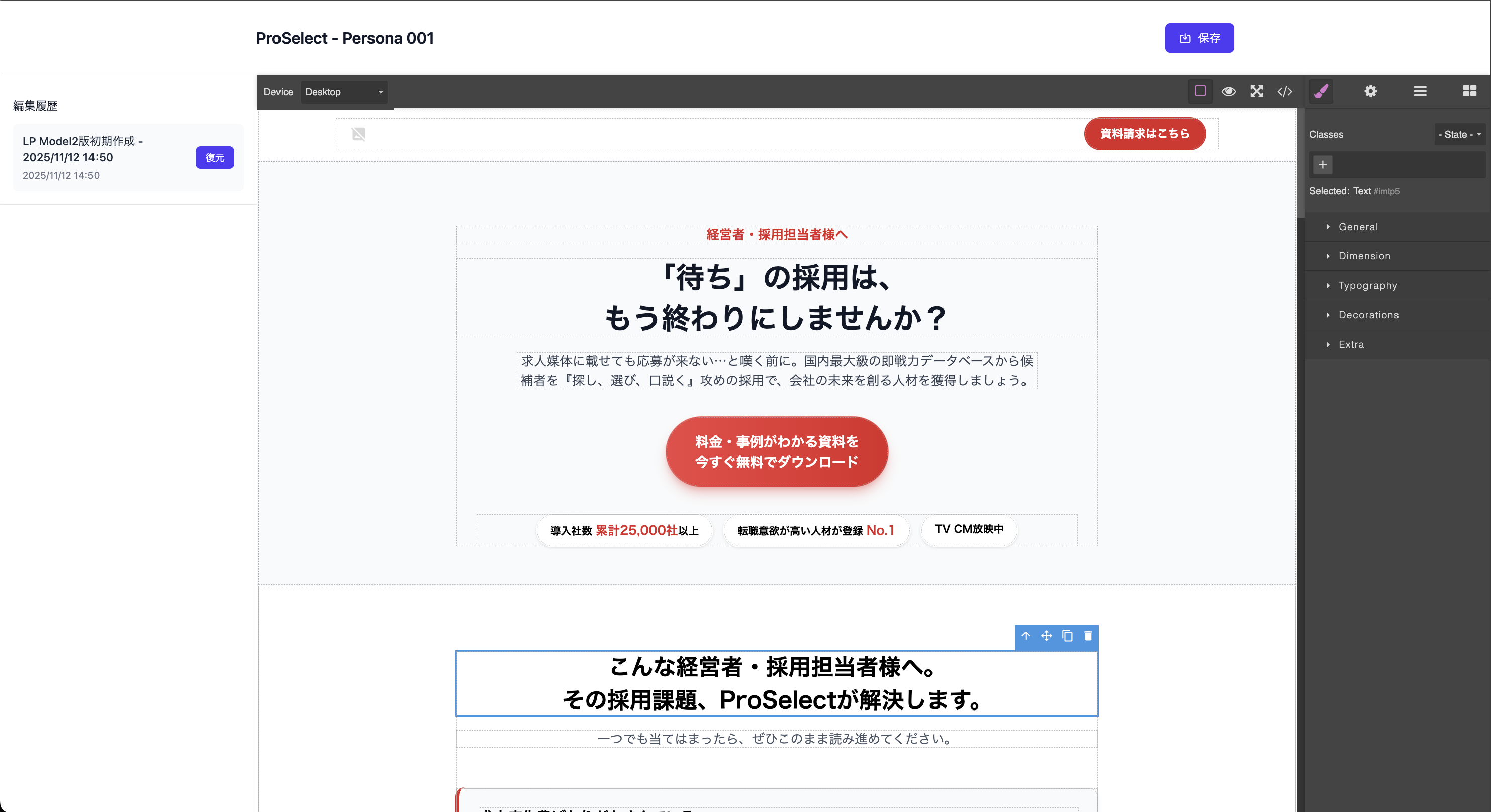This screenshot has width=1491, height=812.
Task: Open the Device dropdown
Action: pyautogui.click(x=344, y=92)
